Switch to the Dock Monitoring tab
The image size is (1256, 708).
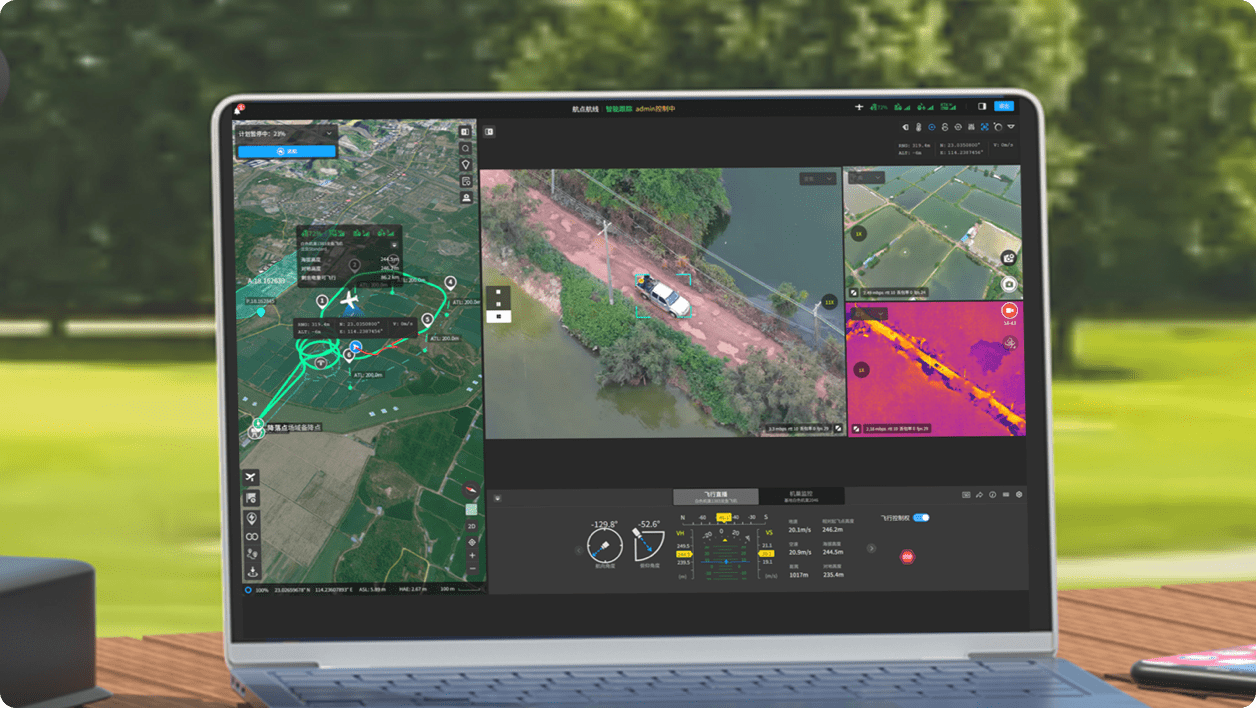point(802,497)
